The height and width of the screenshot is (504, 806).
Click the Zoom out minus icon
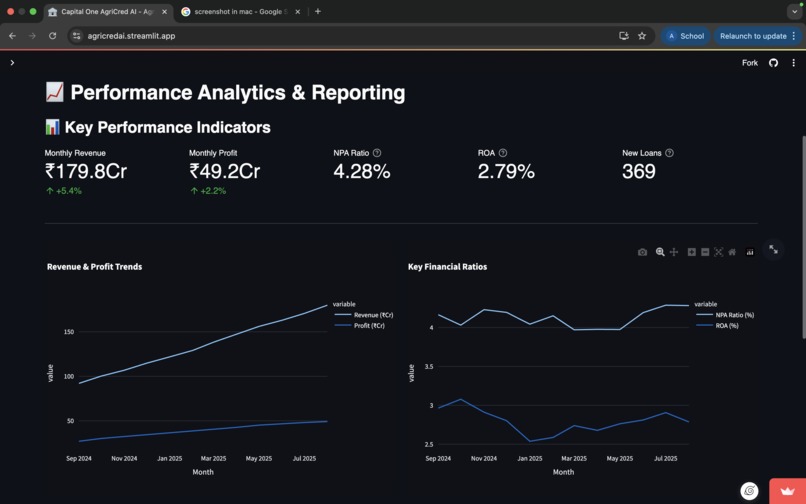705,252
